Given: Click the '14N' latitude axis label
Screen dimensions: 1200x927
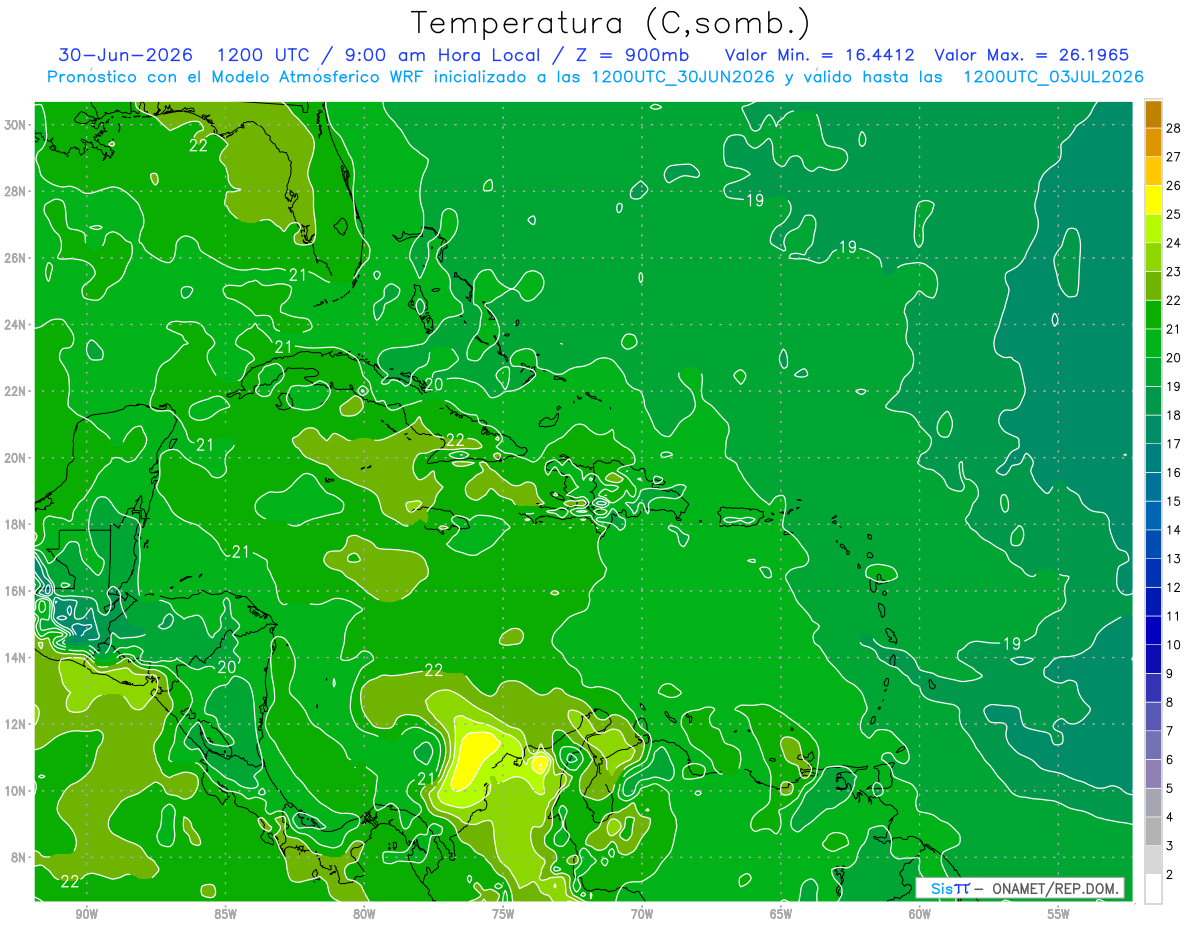Looking at the screenshot, I should [16, 658].
